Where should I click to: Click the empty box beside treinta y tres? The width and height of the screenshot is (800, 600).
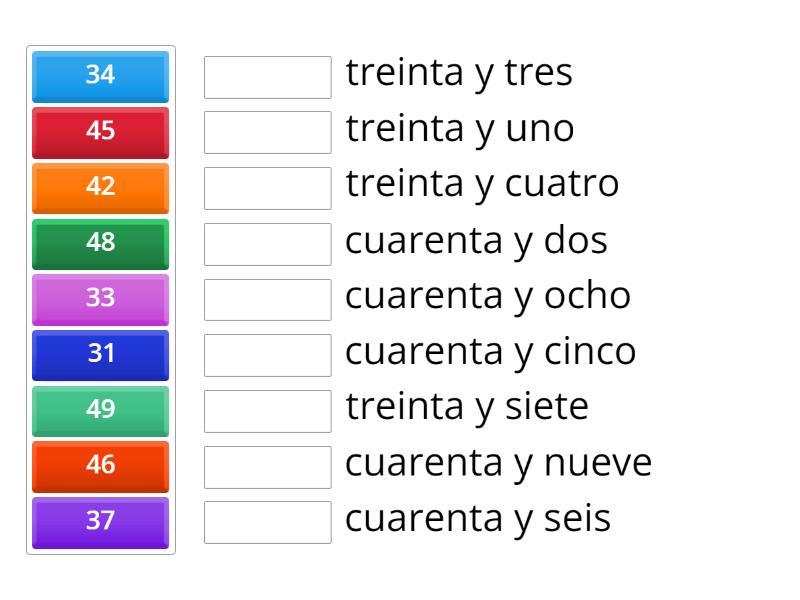[267, 77]
